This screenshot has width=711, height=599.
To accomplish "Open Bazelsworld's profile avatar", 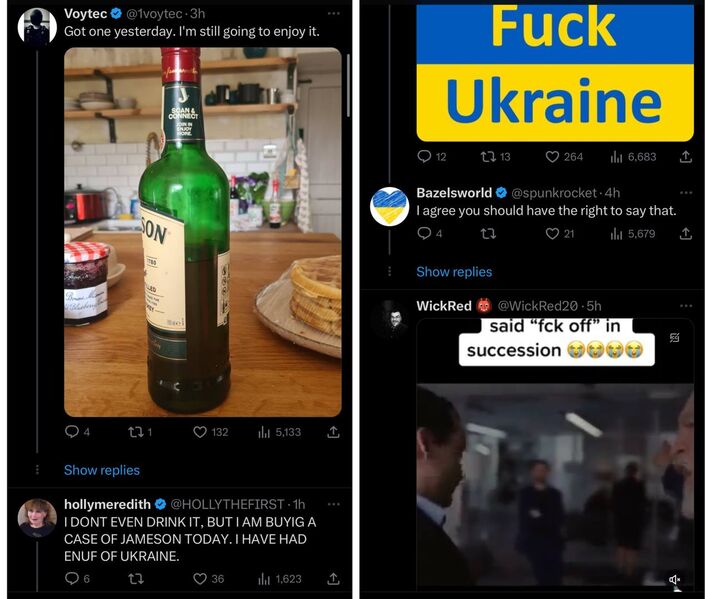I will [390, 206].
